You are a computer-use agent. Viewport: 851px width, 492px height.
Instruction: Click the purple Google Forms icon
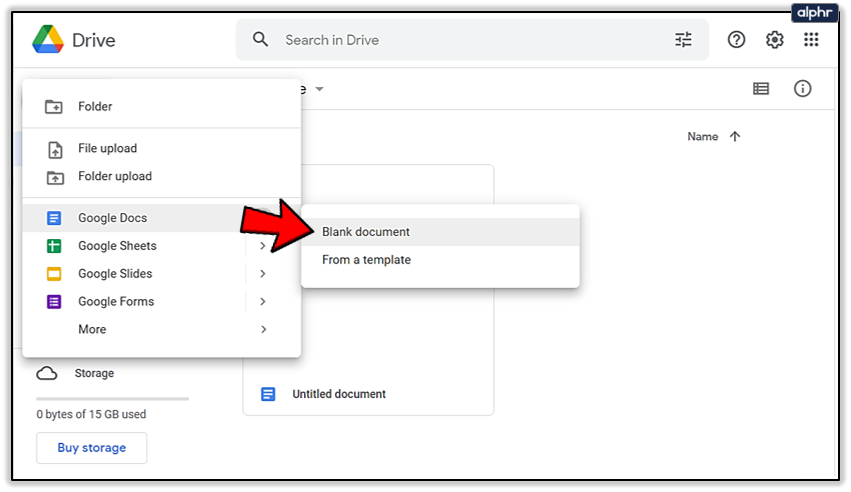[x=54, y=302]
